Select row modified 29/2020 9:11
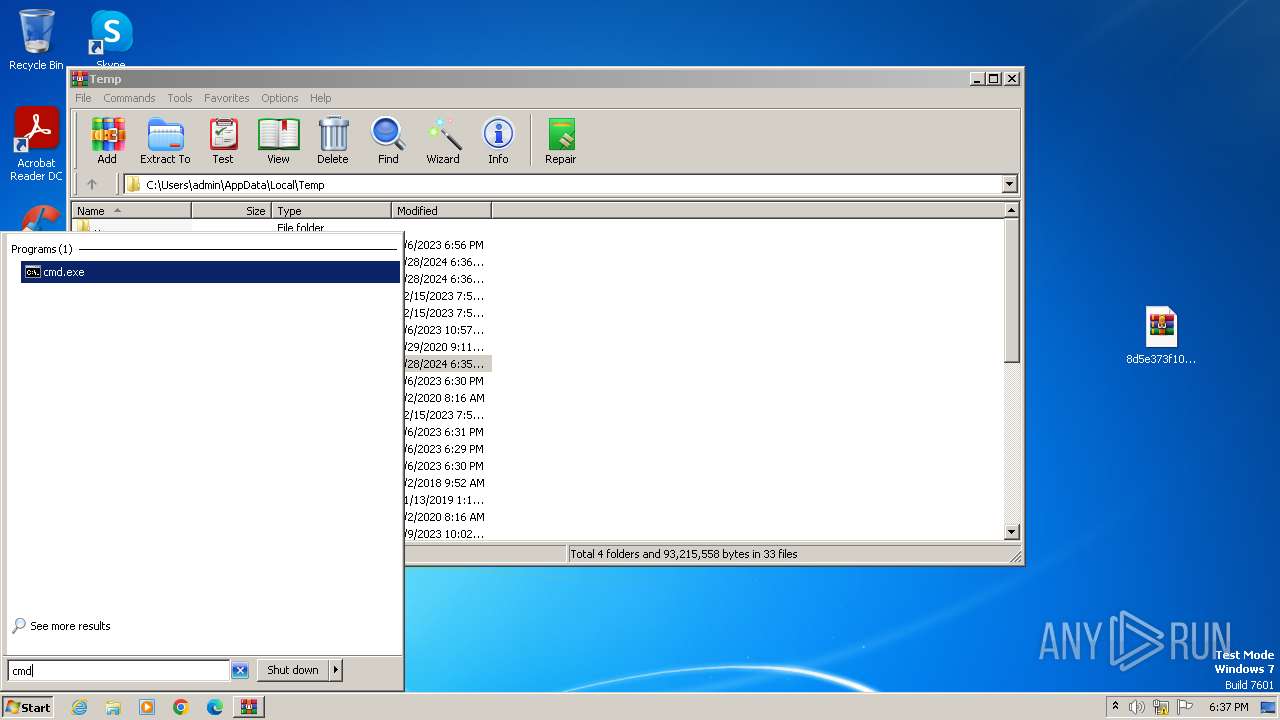 [x=447, y=347]
